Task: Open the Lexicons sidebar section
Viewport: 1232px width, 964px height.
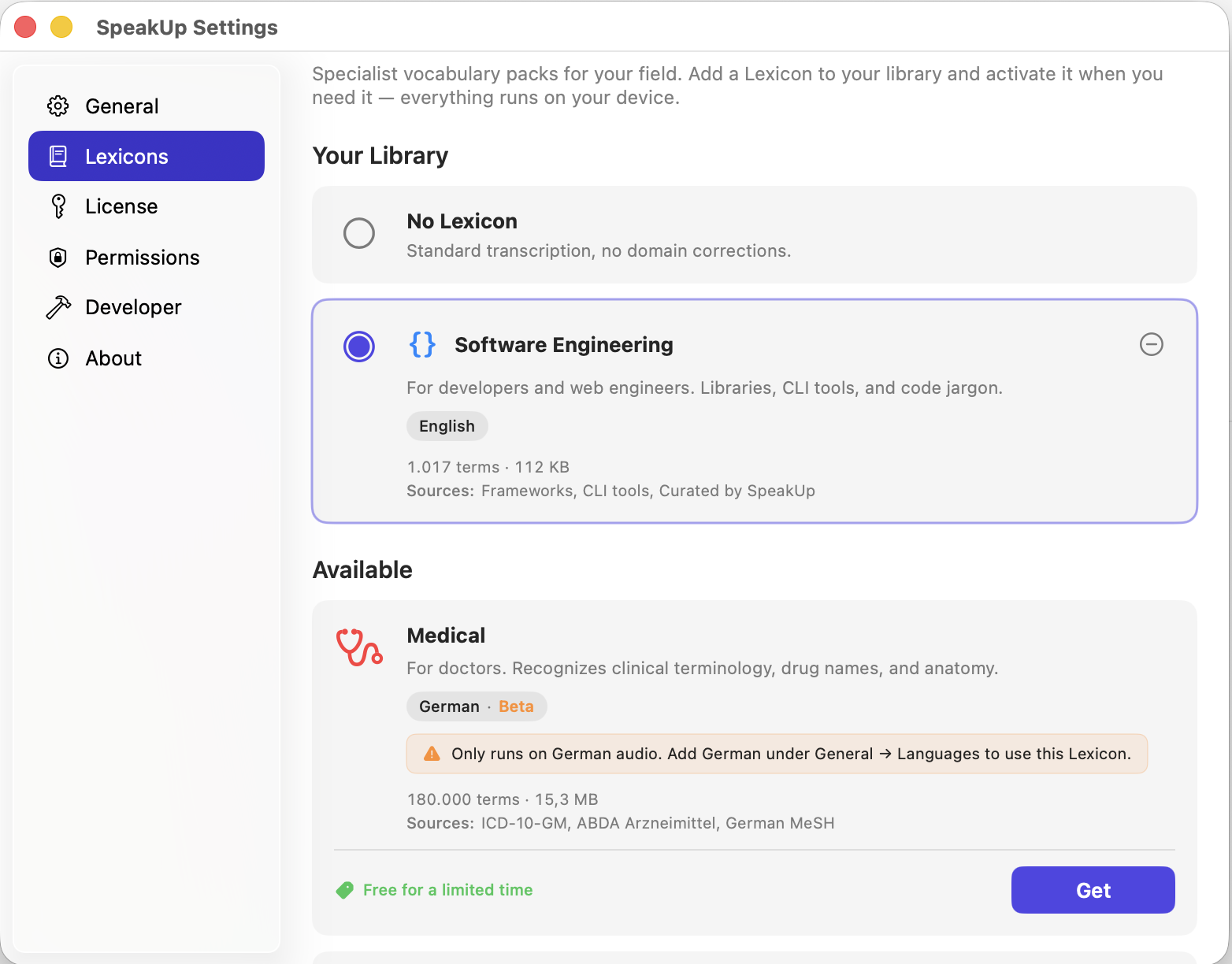Action: click(147, 156)
